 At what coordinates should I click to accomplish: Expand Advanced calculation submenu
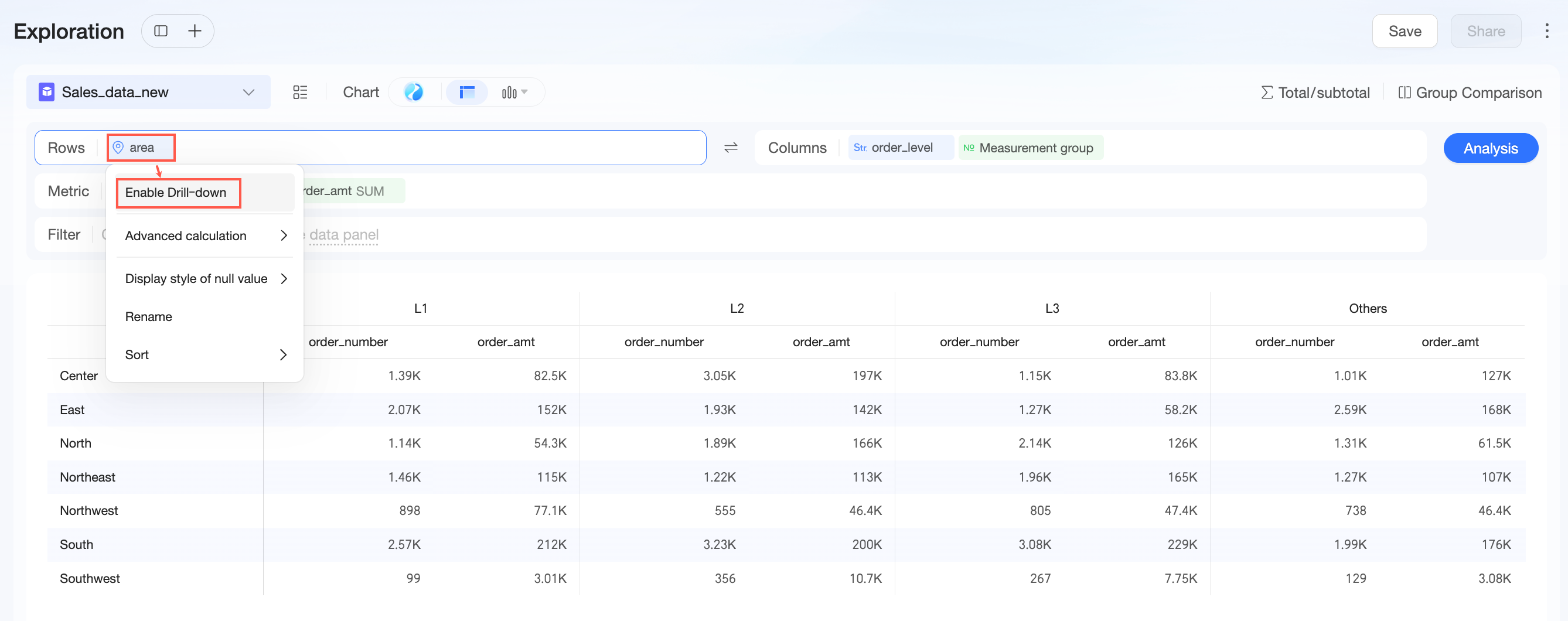point(205,236)
